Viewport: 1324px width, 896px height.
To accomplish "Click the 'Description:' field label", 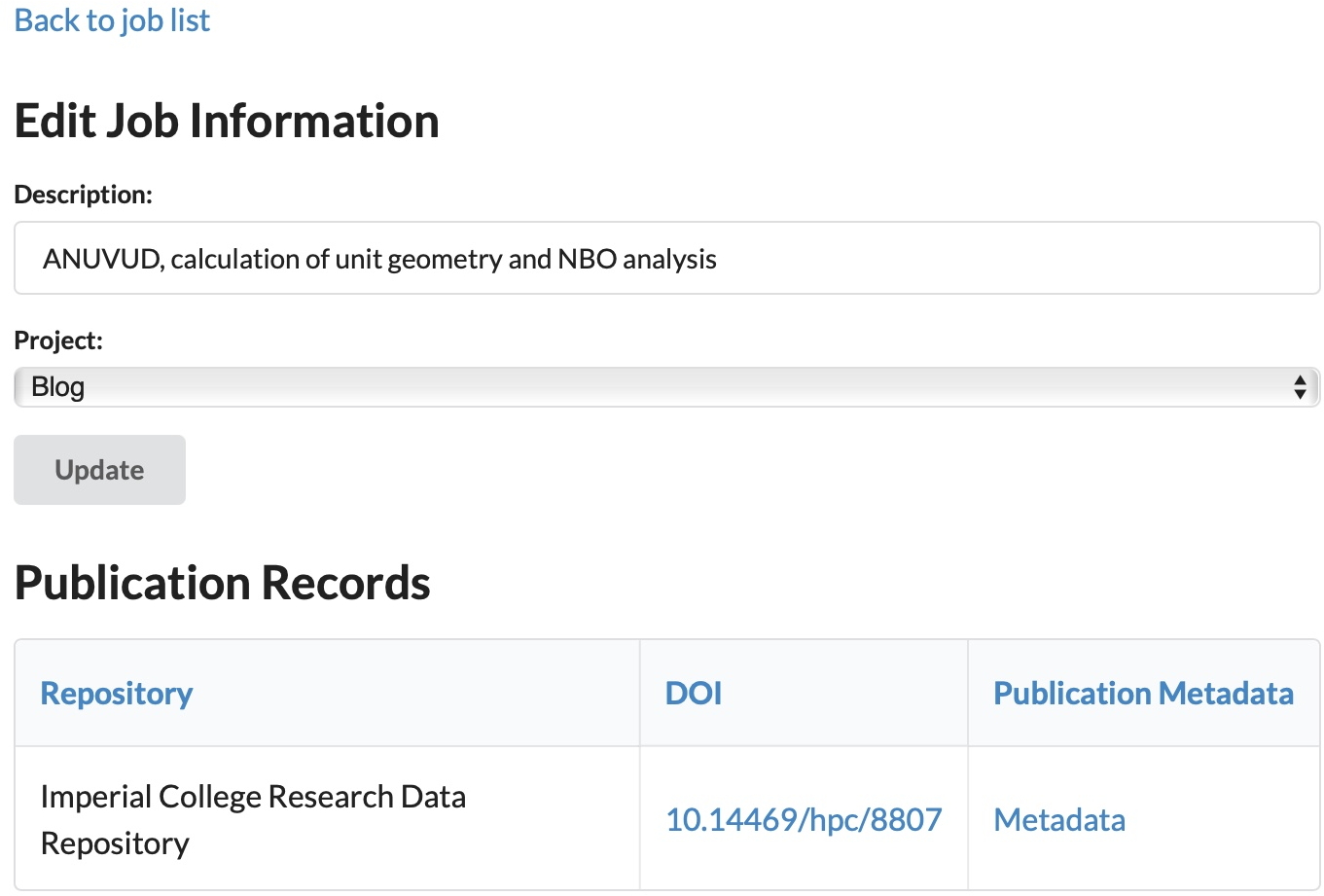I will click(83, 195).
